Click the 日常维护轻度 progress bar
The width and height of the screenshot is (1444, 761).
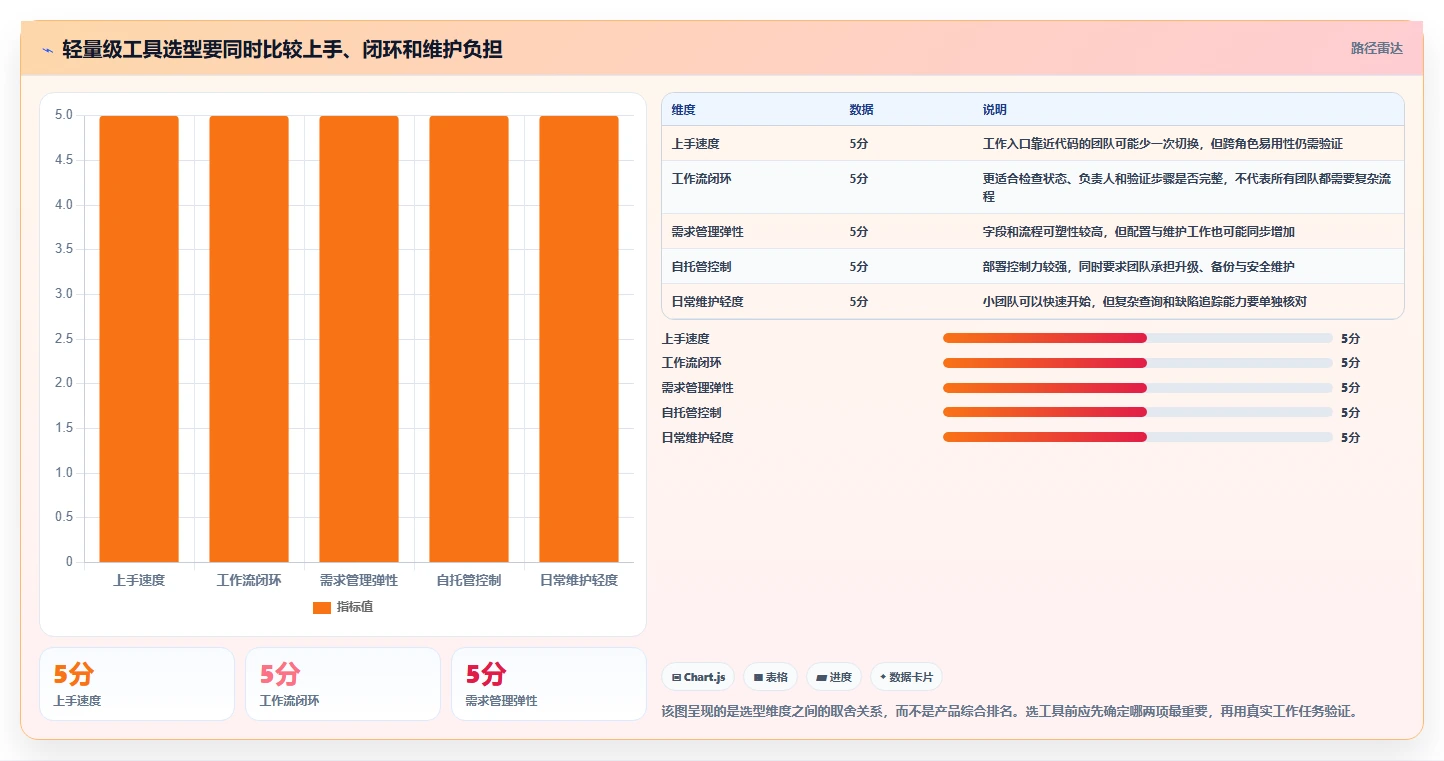[1138, 437]
